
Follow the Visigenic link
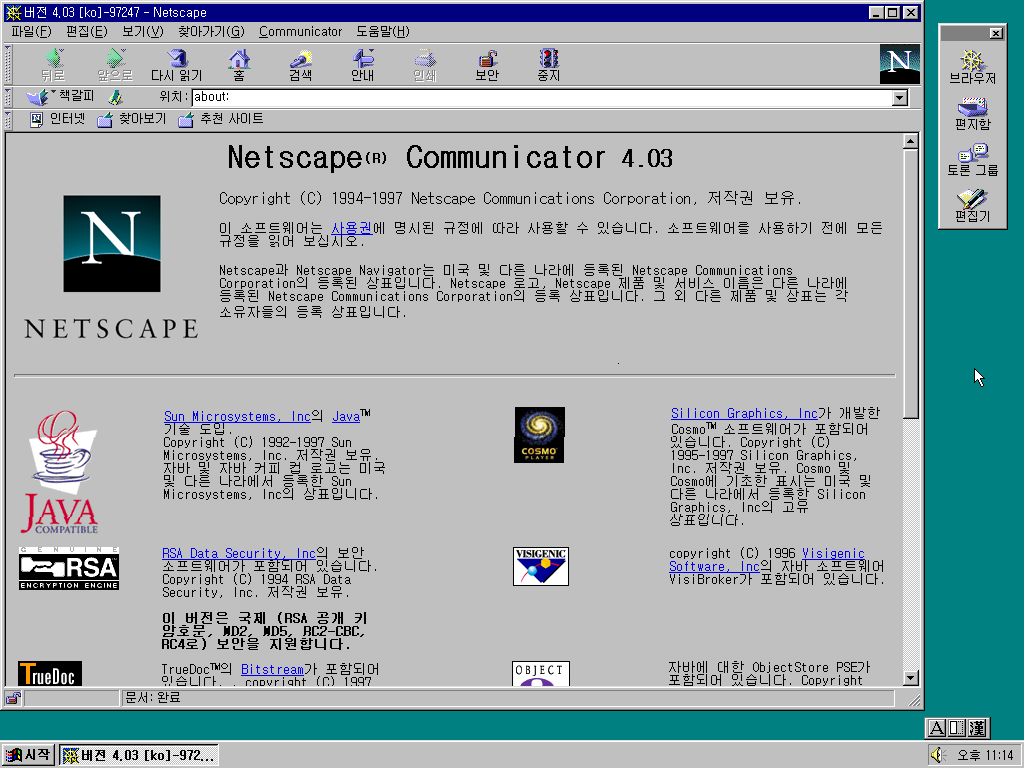[x=833, y=553]
